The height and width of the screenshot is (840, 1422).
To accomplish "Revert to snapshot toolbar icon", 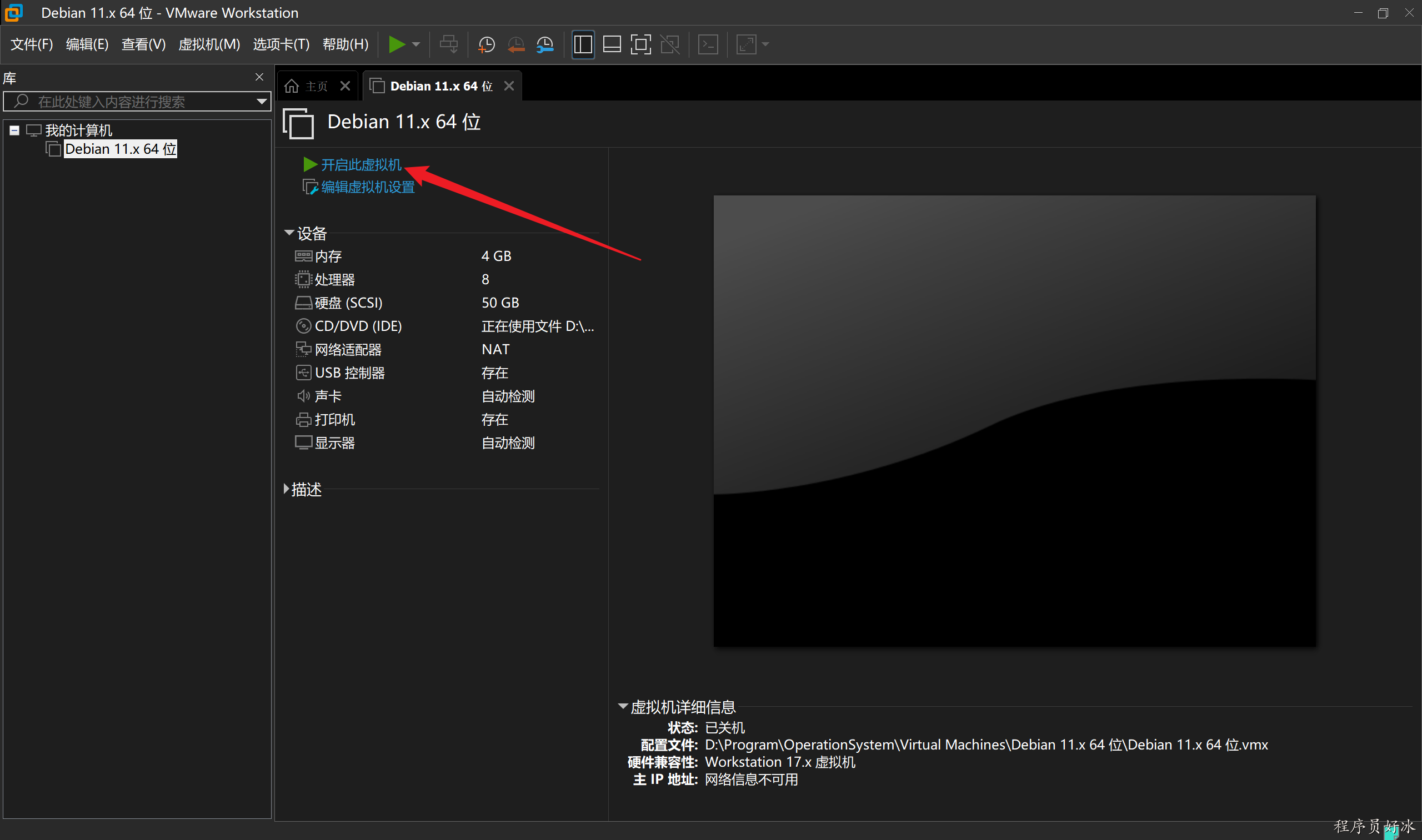I will [x=516, y=44].
